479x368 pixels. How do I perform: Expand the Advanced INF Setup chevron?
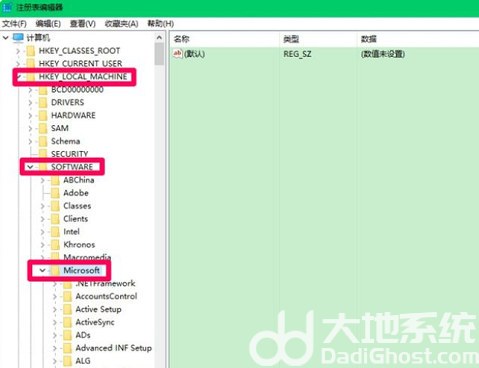pos(55,348)
